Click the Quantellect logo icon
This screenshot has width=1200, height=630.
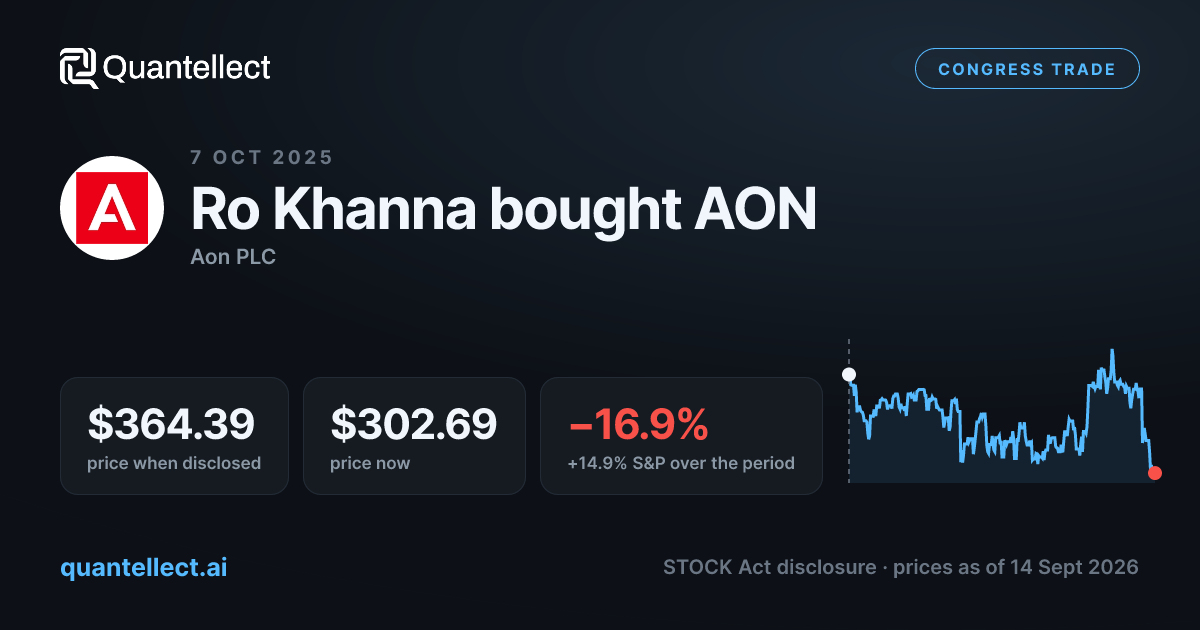point(79,68)
